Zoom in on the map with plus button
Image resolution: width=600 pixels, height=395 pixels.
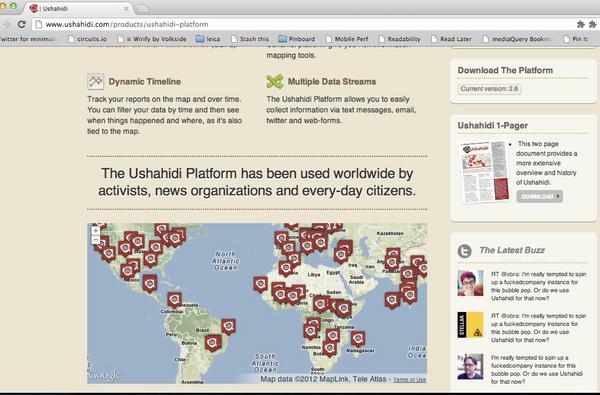pos(96,230)
